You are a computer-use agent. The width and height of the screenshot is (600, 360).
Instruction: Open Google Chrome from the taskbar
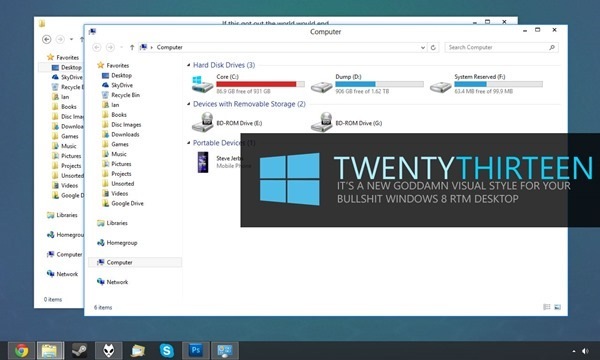click(21, 350)
